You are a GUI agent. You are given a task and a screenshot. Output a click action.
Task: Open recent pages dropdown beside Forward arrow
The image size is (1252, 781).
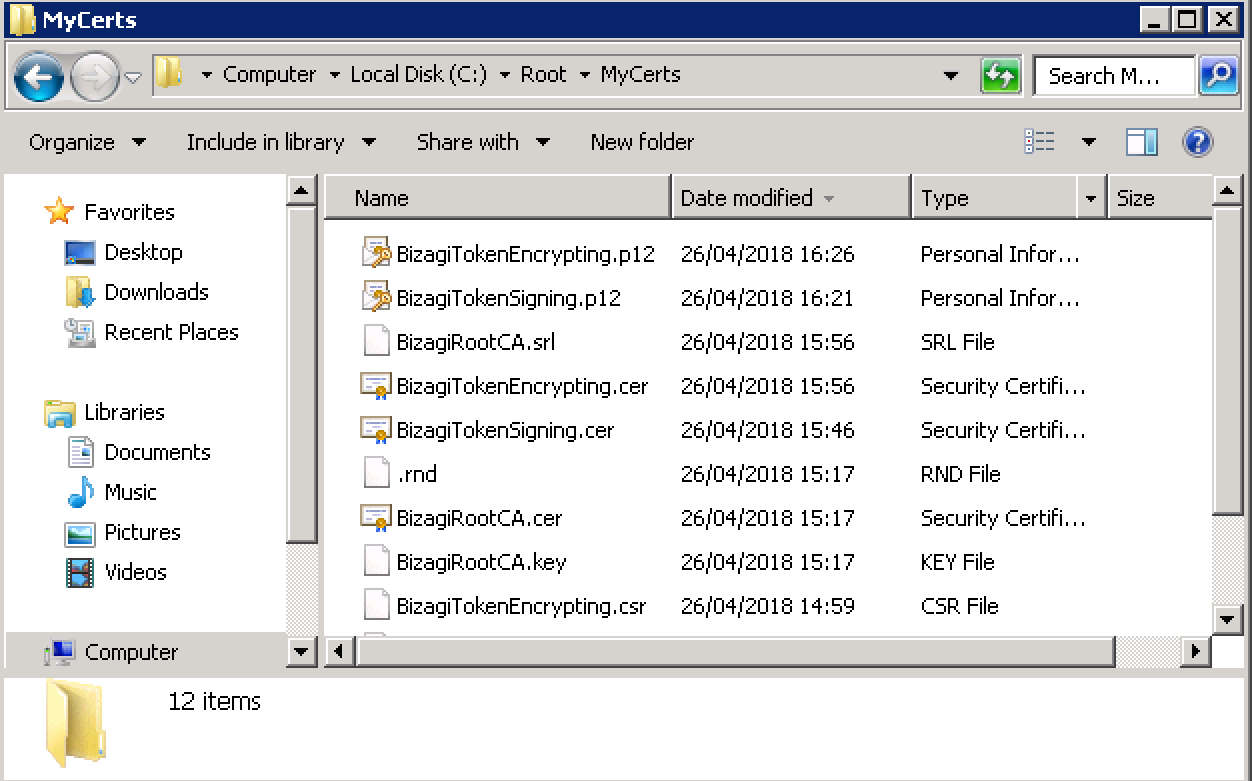[133, 77]
